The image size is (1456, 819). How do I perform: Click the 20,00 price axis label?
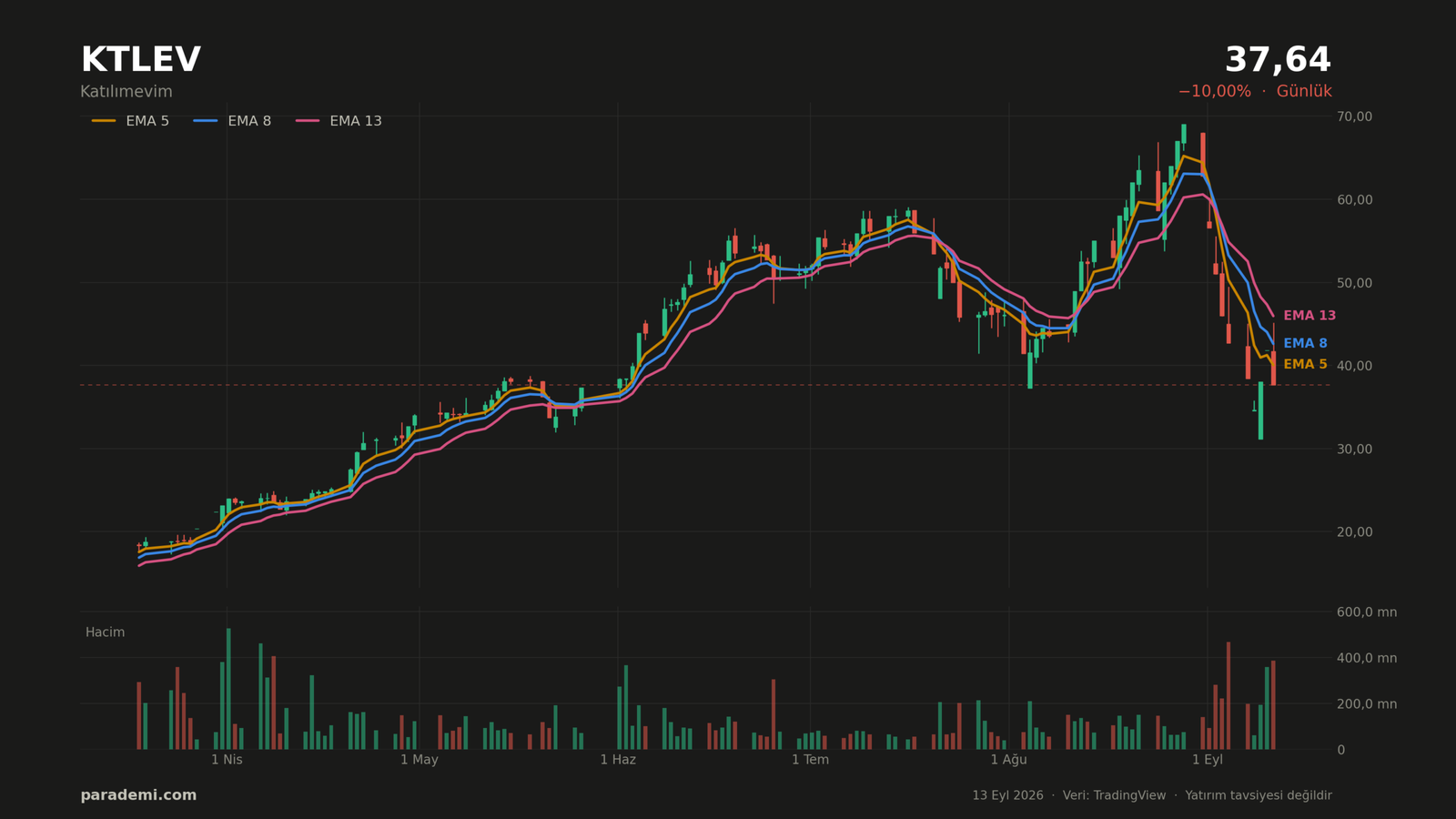1354,531
